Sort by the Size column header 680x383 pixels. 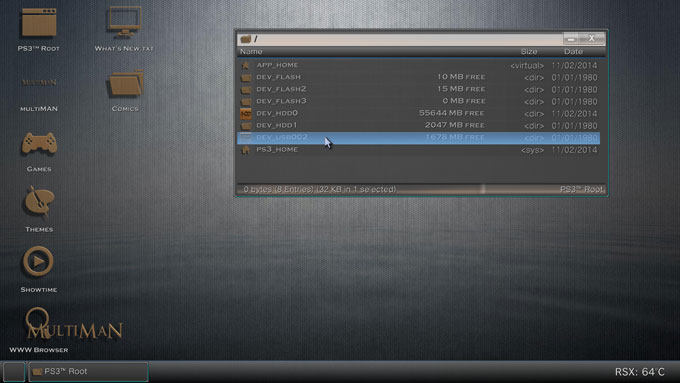click(529, 52)
